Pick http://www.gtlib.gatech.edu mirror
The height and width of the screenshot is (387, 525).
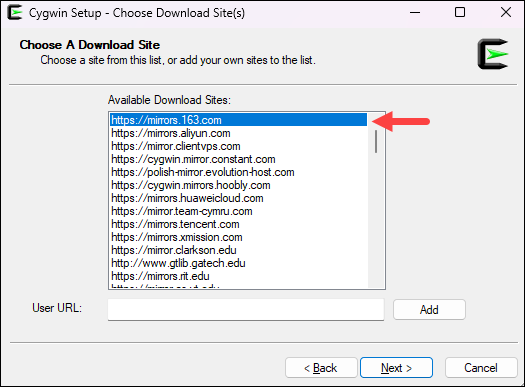coord(239,263)
